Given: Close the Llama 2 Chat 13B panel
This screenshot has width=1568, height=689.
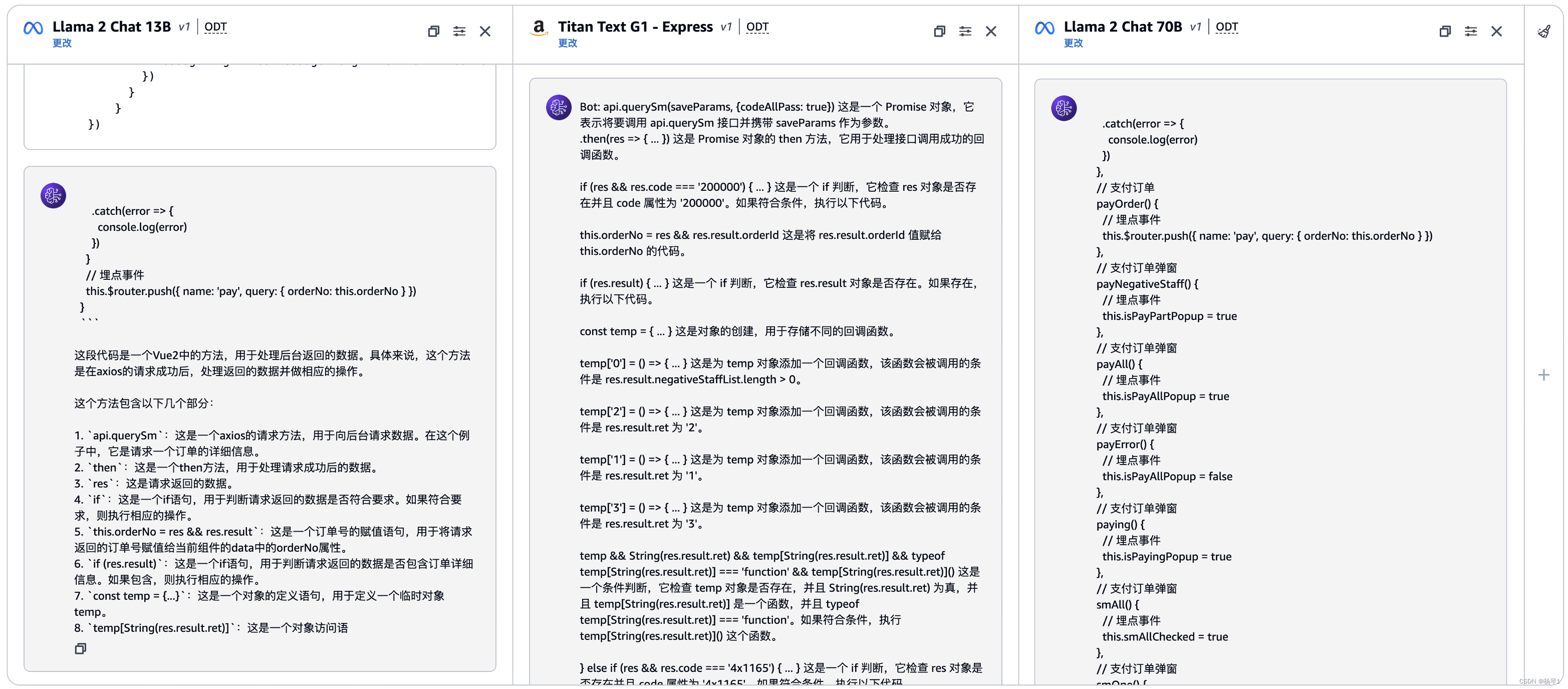Looking at the screenshot, I should click(x=485, y=31).
